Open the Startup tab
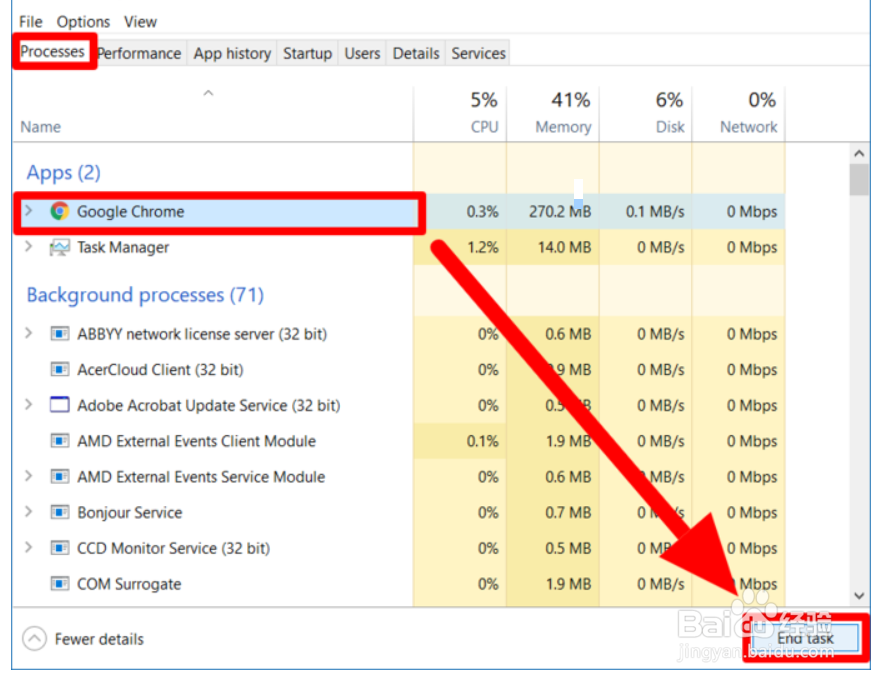The image size is (883, 682). (x=307, y=53)
